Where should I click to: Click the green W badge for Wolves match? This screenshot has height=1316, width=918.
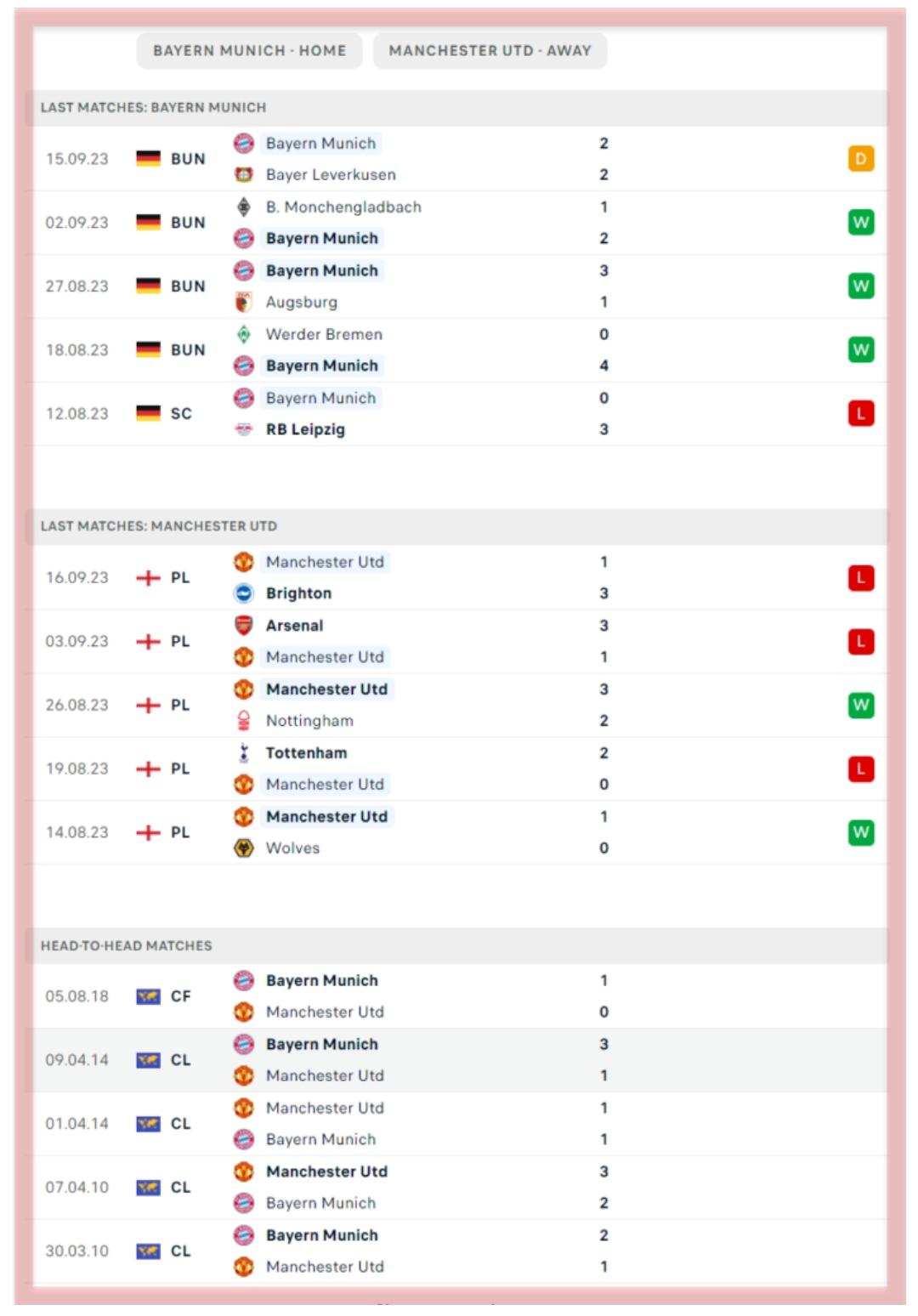860,832
